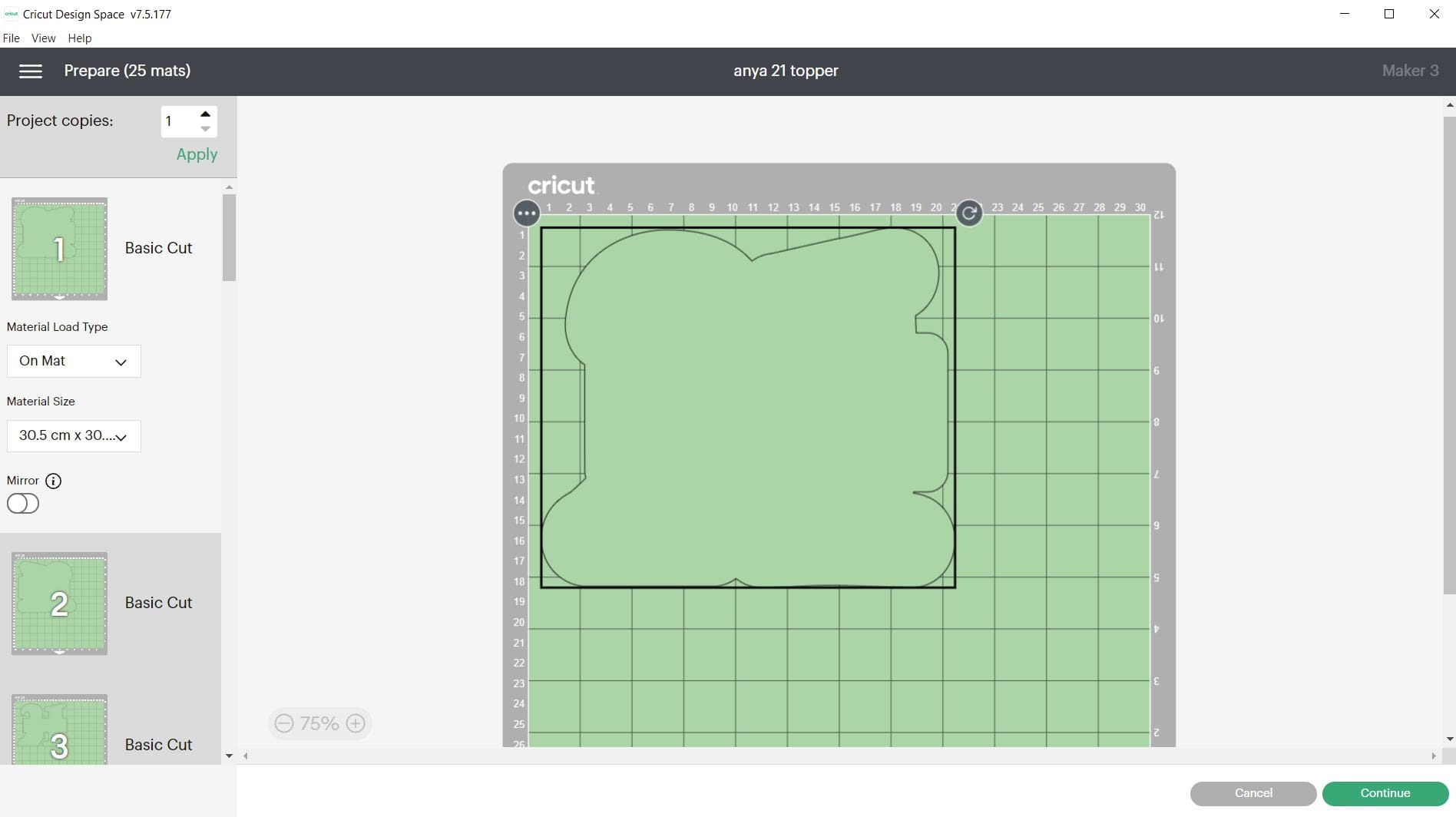Click the canvas scroll-down arrow

pos(1450,739)
